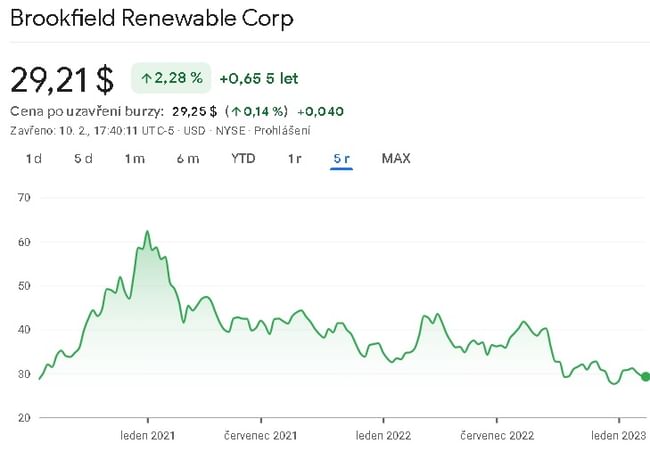Viewport: 650px width, 451px height.
Task: Click the active 5 r tab
Action: (341, 158)
